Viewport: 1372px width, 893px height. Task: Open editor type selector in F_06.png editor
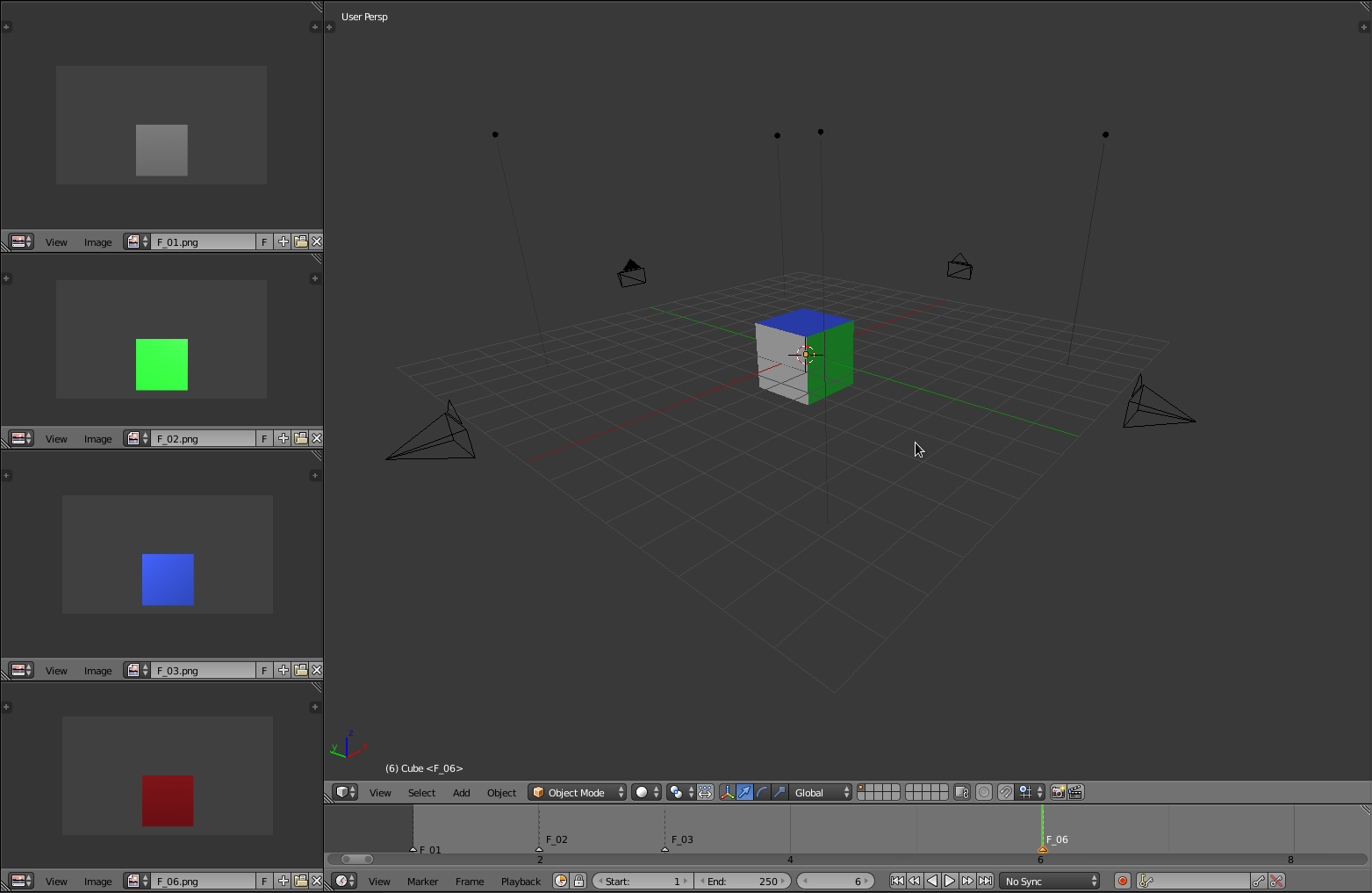point(21,881)
